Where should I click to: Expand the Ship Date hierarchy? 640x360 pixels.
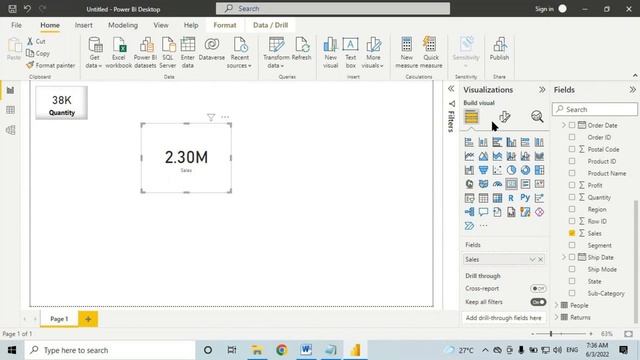tap(564, 257)
